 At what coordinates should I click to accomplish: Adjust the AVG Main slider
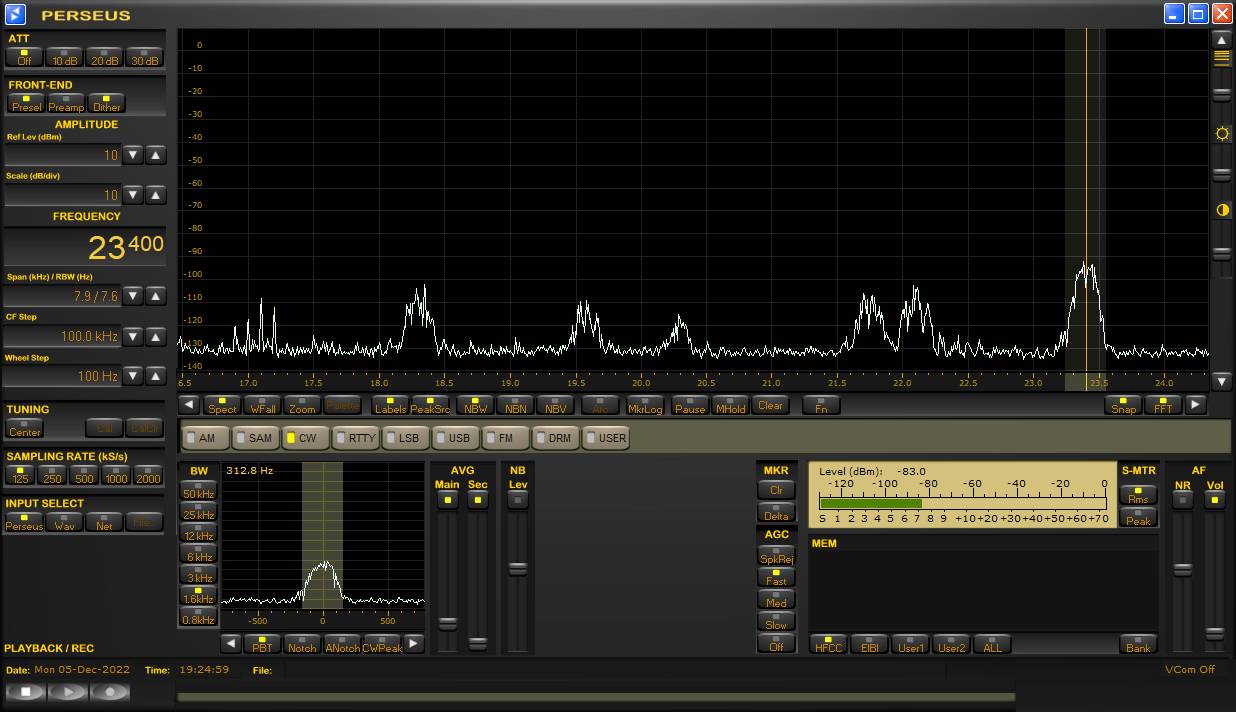447,623
